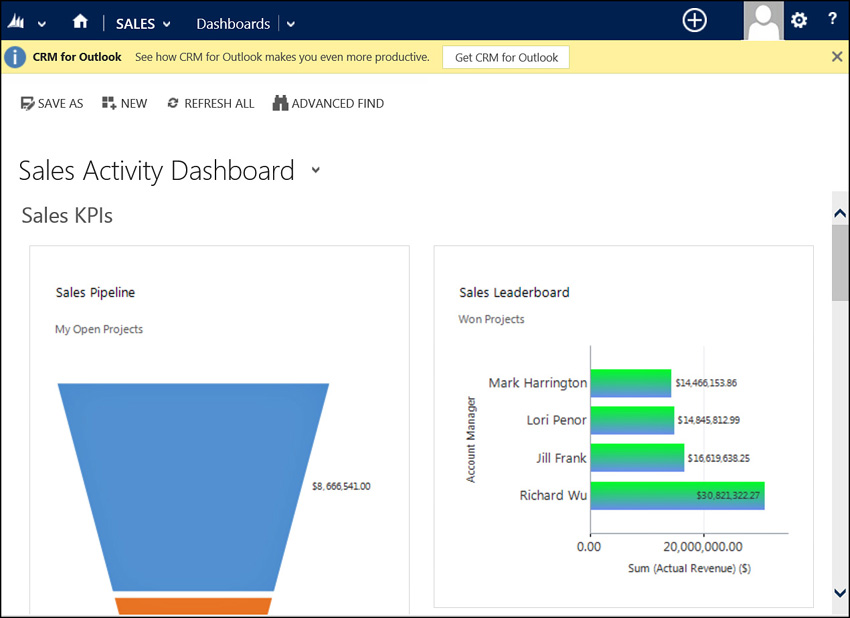Expand the SALES area dropdown
This screenshot has height=618, width=850.
click(166, 24)
